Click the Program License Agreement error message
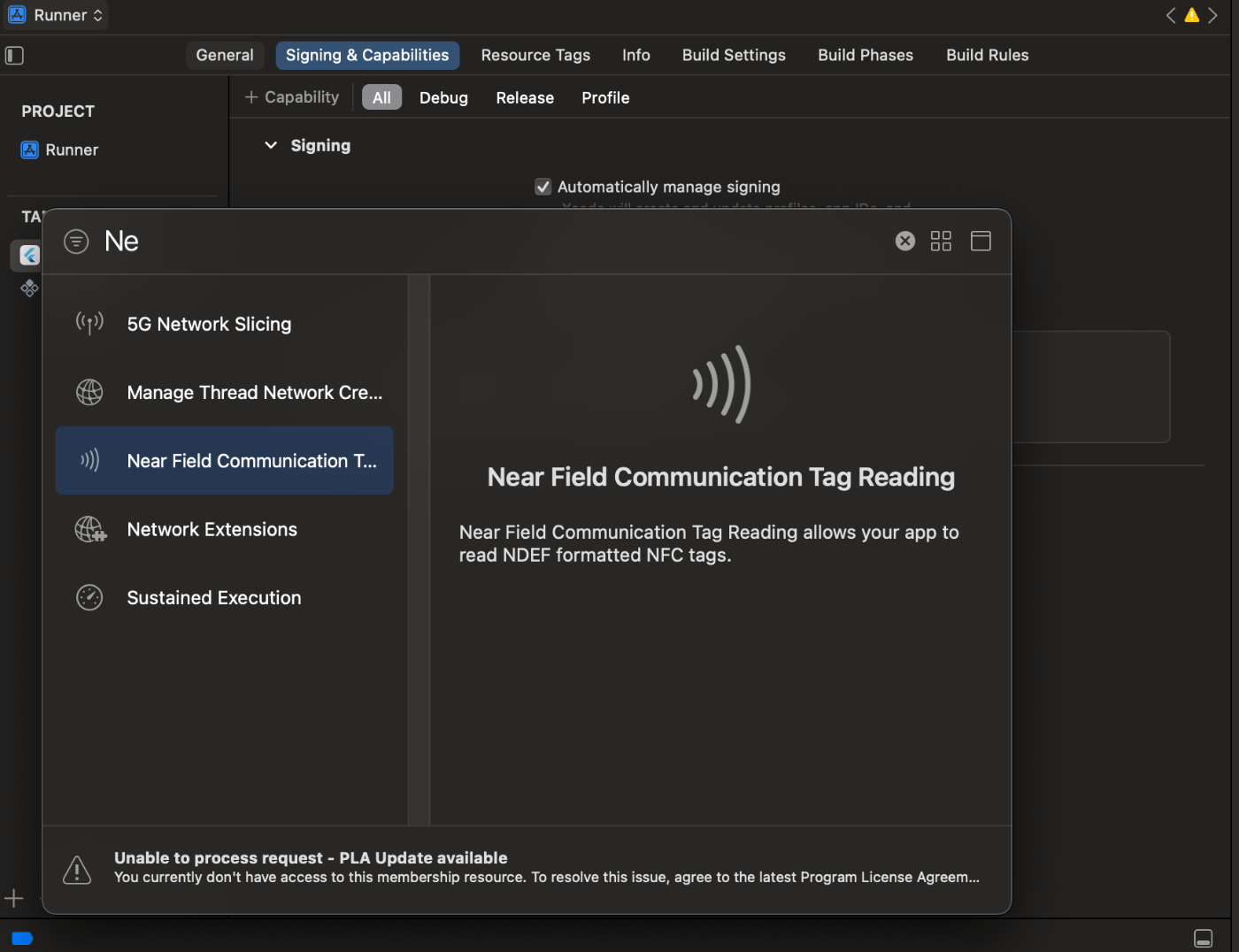Viewport: 1239px width, 952px height. coord(547,877)
